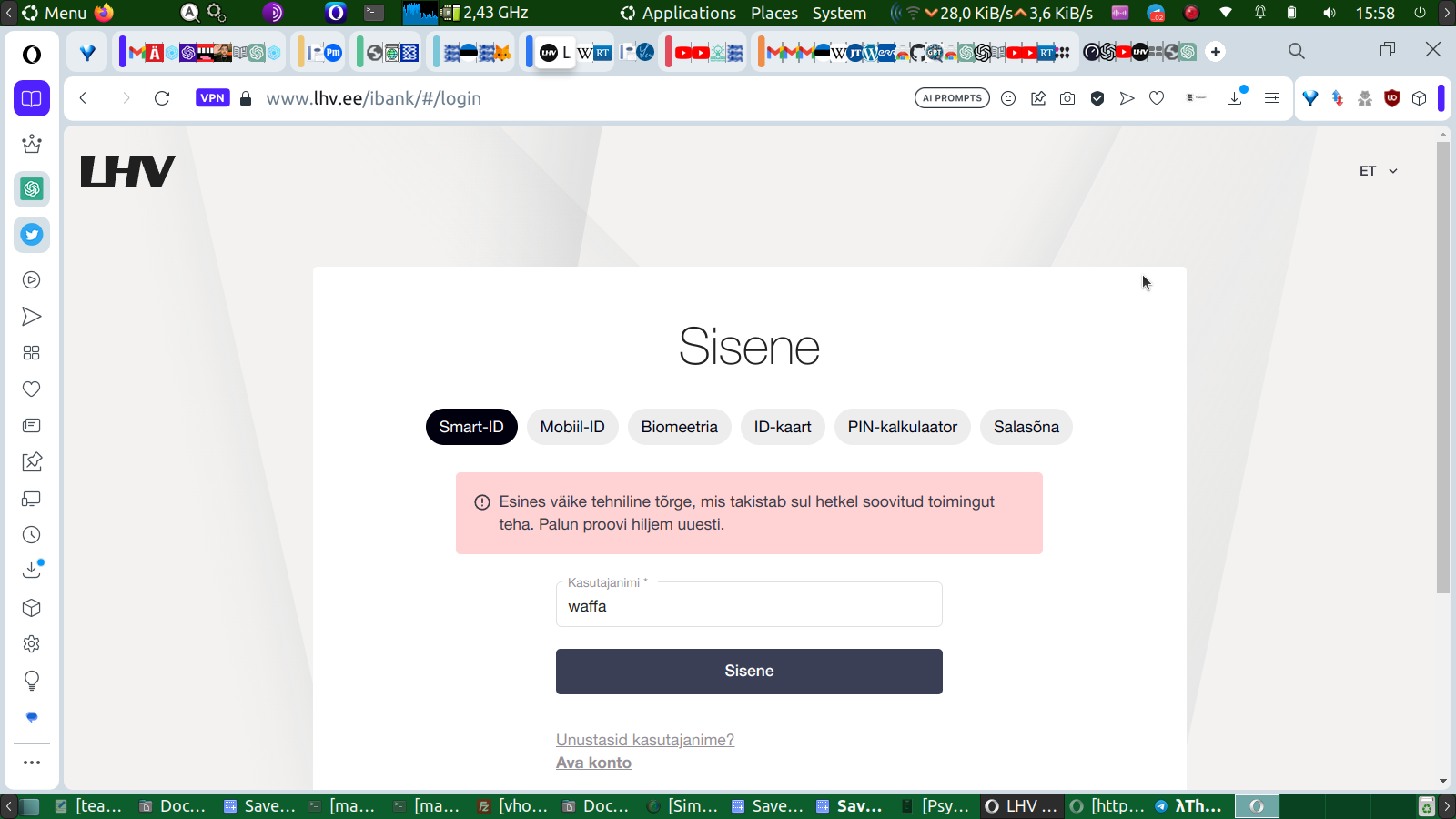Click the lightbulb icon in the sidebar
Image resolution: width=1456 pixels, height=819 pixels.
click(x=32, y=681)
